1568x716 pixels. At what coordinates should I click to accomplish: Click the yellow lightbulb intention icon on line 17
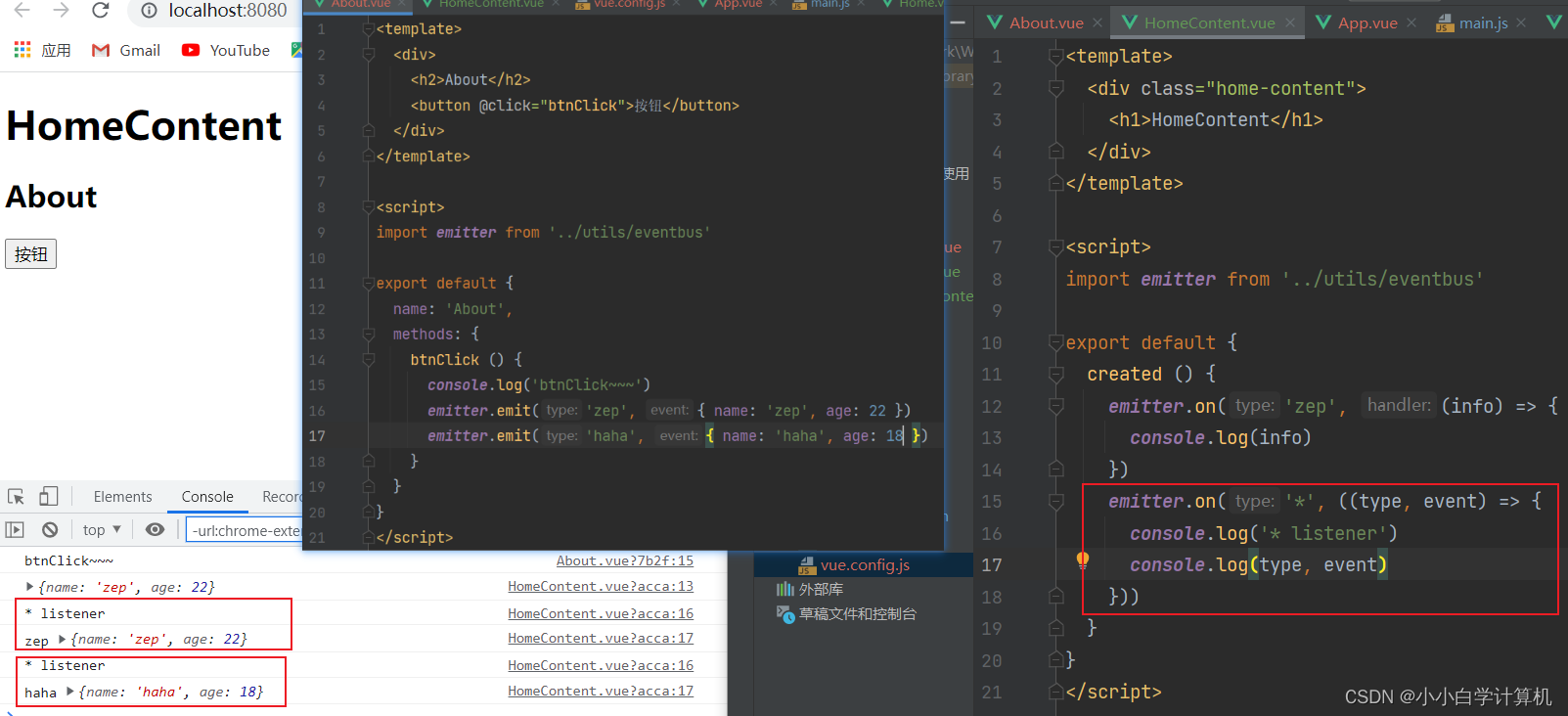point(1083,560)
